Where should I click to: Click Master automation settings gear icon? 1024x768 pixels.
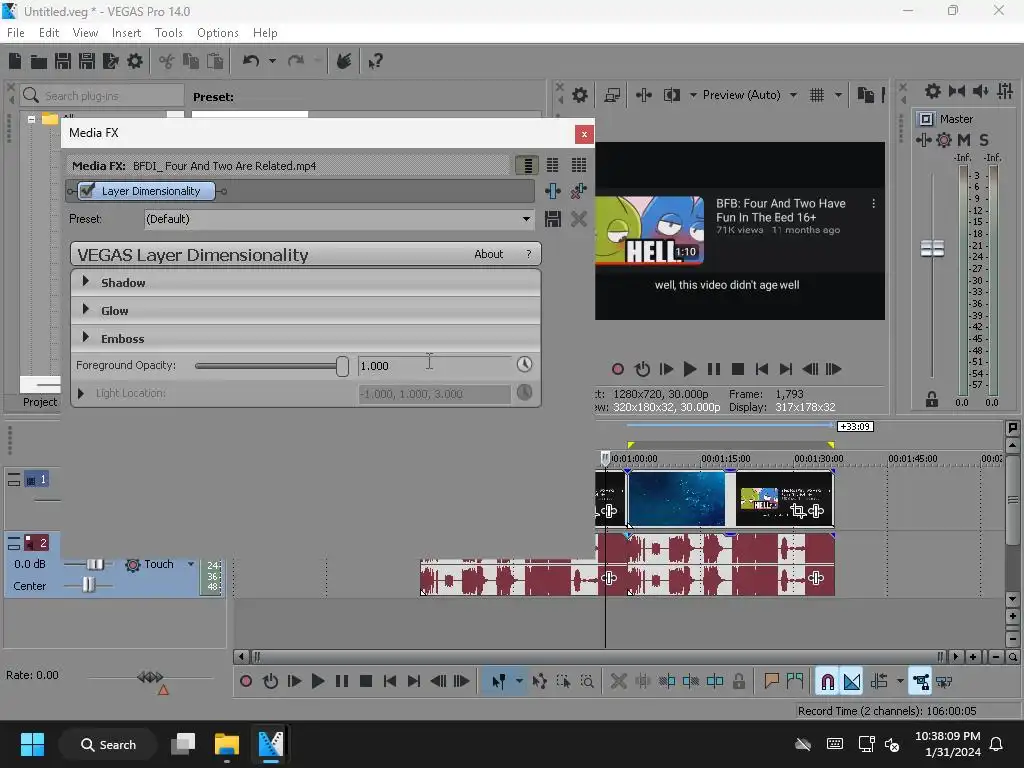(x=944, y=140)
